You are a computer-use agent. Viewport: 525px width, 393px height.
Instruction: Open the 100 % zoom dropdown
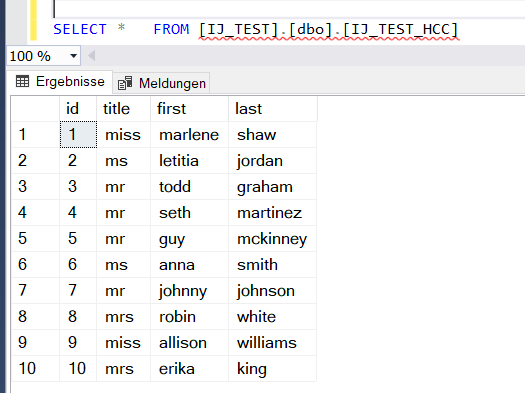click(73, 56)
